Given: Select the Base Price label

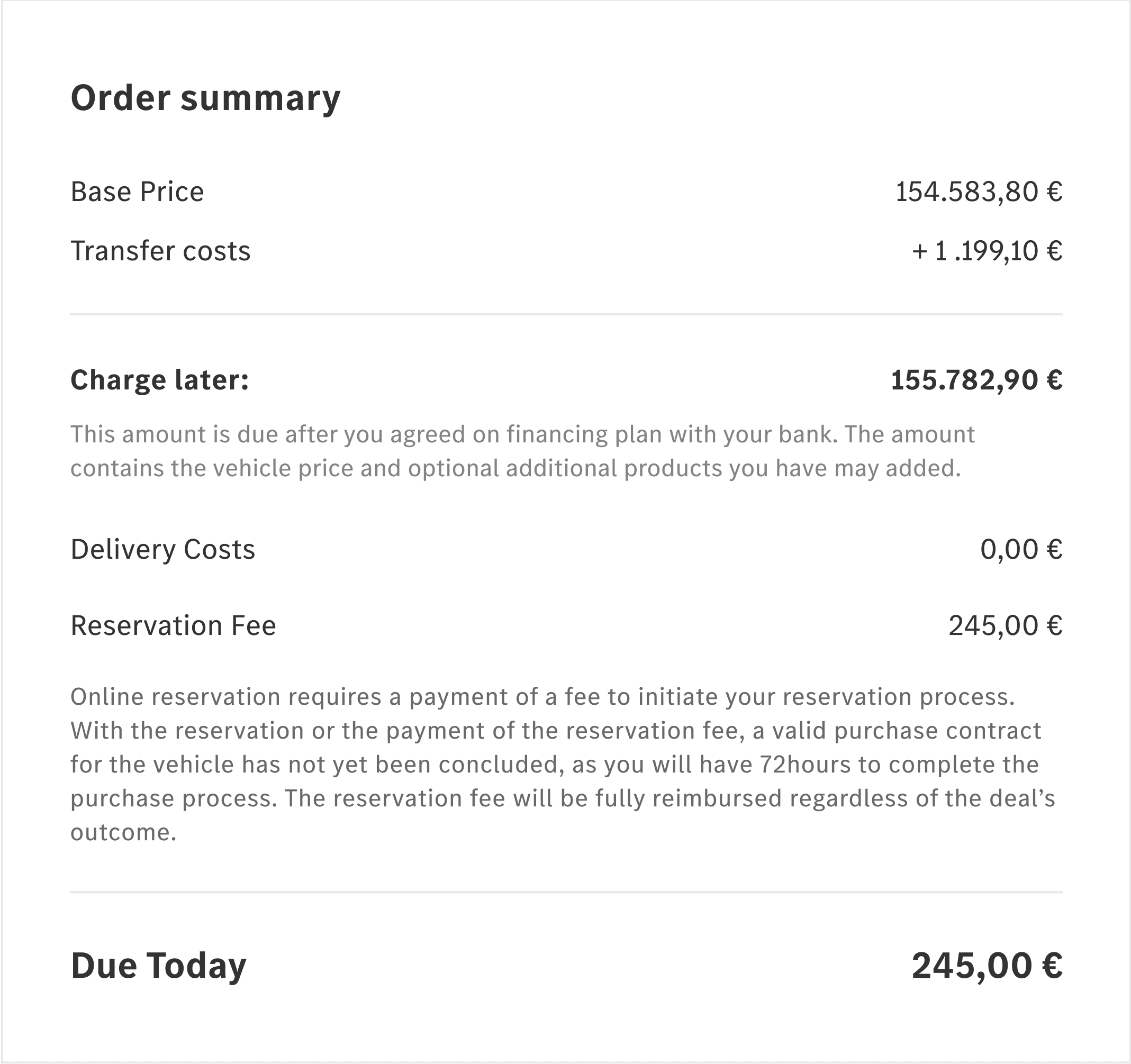Looking at the screenshot, I should (x=137, y=192).
